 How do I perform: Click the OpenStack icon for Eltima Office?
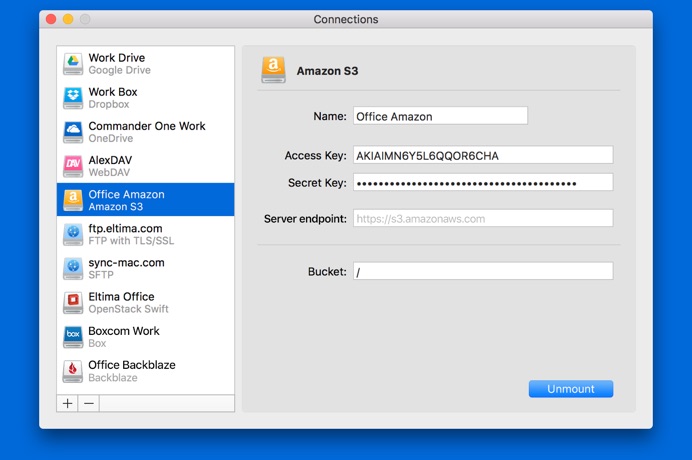73,302
